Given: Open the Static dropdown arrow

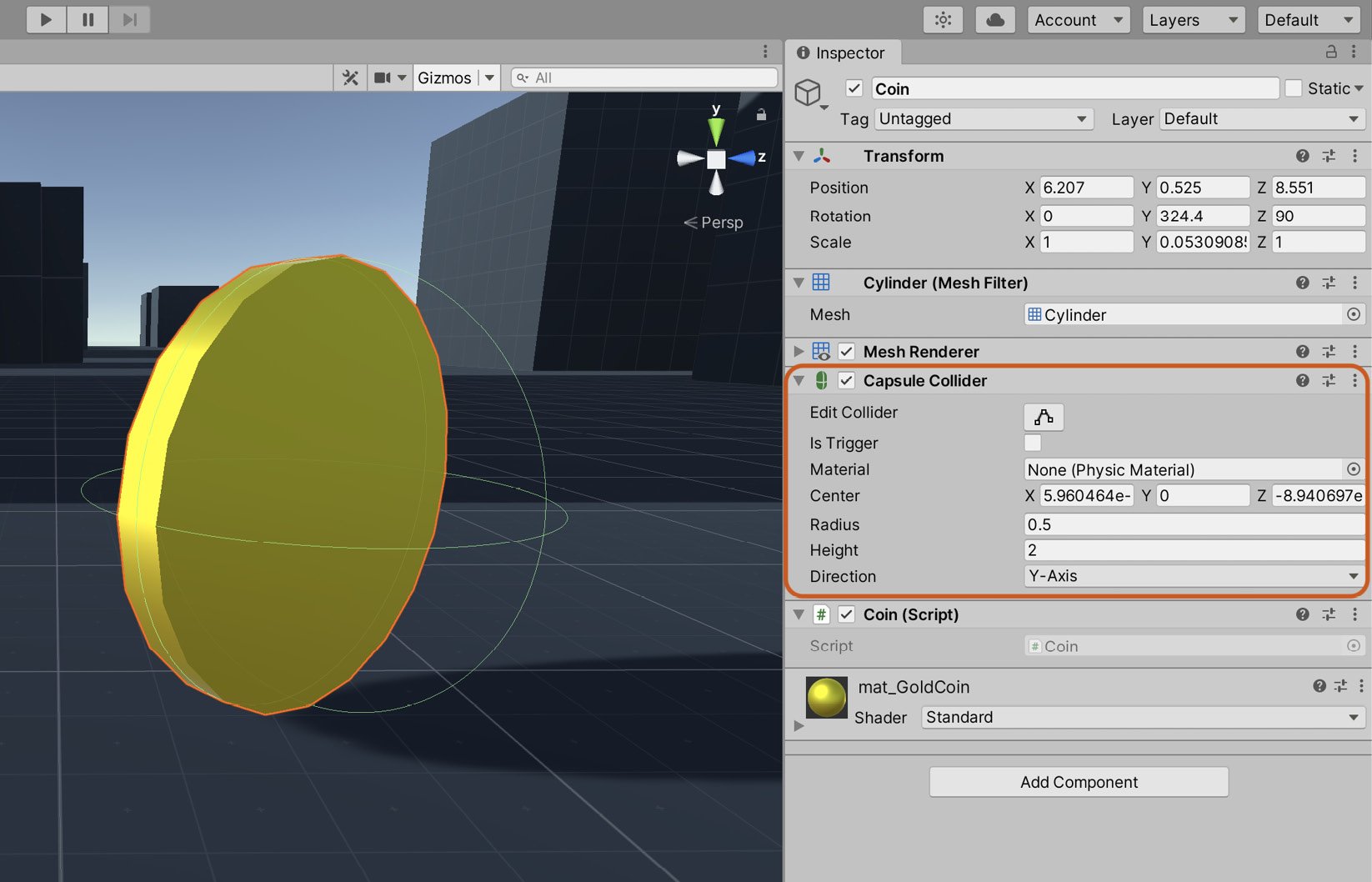Looking at the screenshot, I should [1359, 88].
